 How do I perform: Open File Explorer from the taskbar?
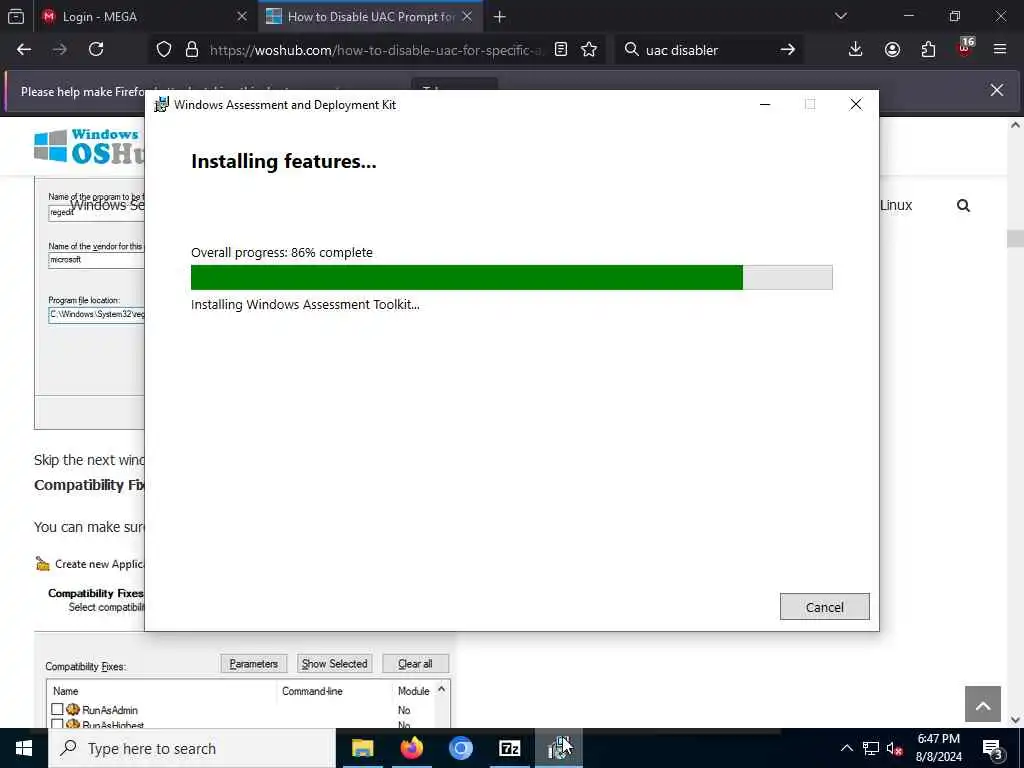[362, 748]
